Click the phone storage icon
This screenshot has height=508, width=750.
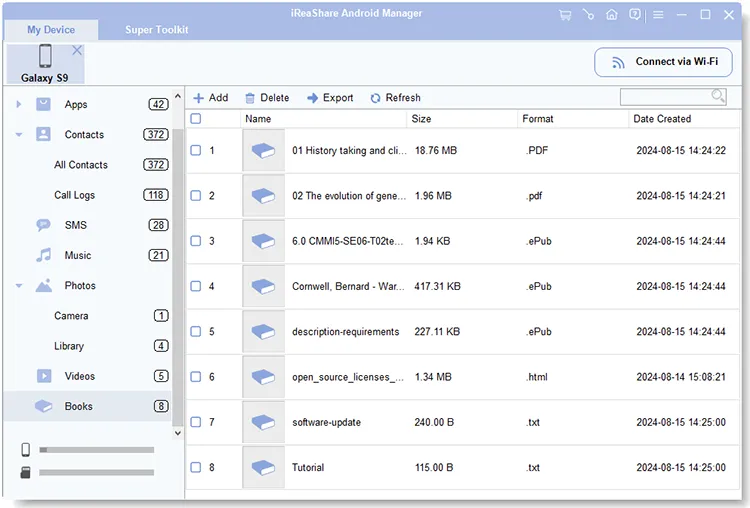[26, 450]
